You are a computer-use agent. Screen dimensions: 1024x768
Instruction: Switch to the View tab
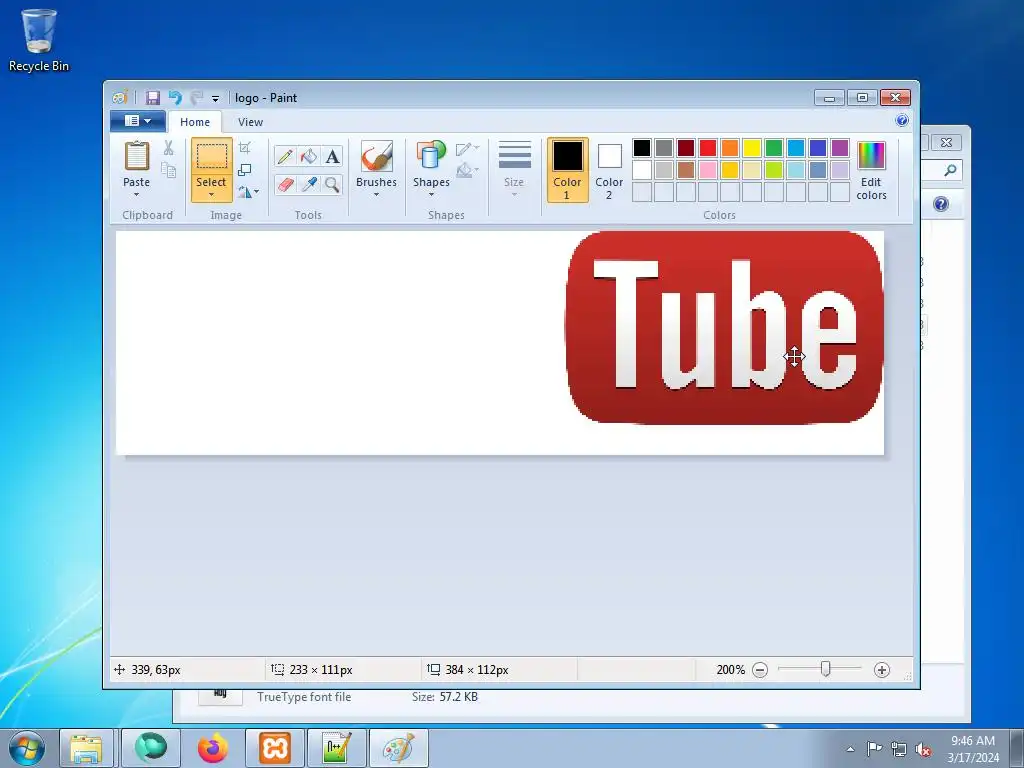tap(250, 122)
